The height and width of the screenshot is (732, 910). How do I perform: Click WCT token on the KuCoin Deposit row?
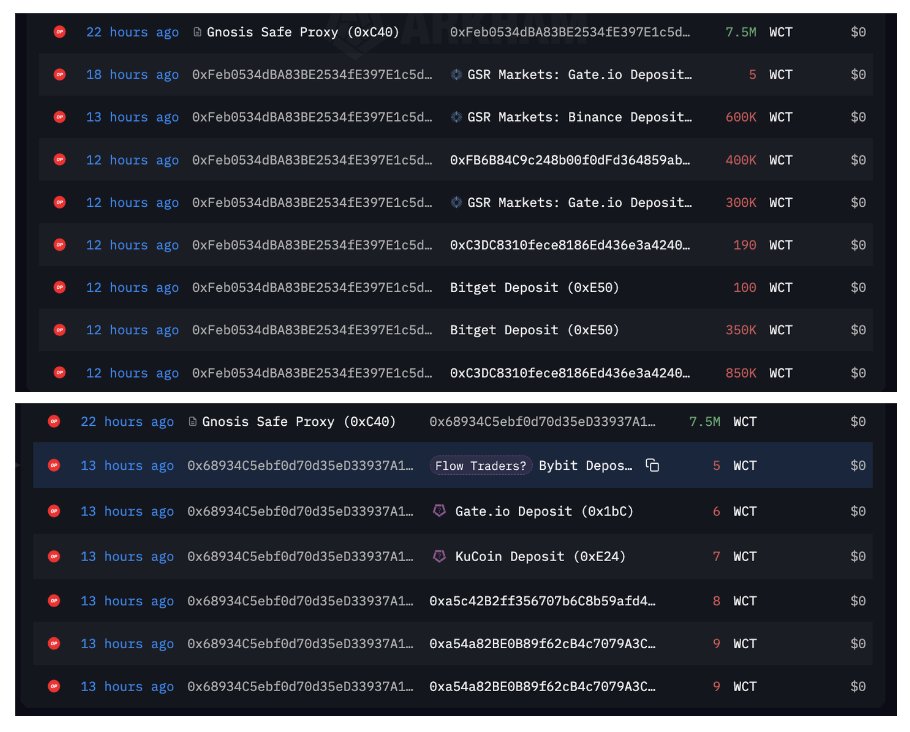[745, 556]
